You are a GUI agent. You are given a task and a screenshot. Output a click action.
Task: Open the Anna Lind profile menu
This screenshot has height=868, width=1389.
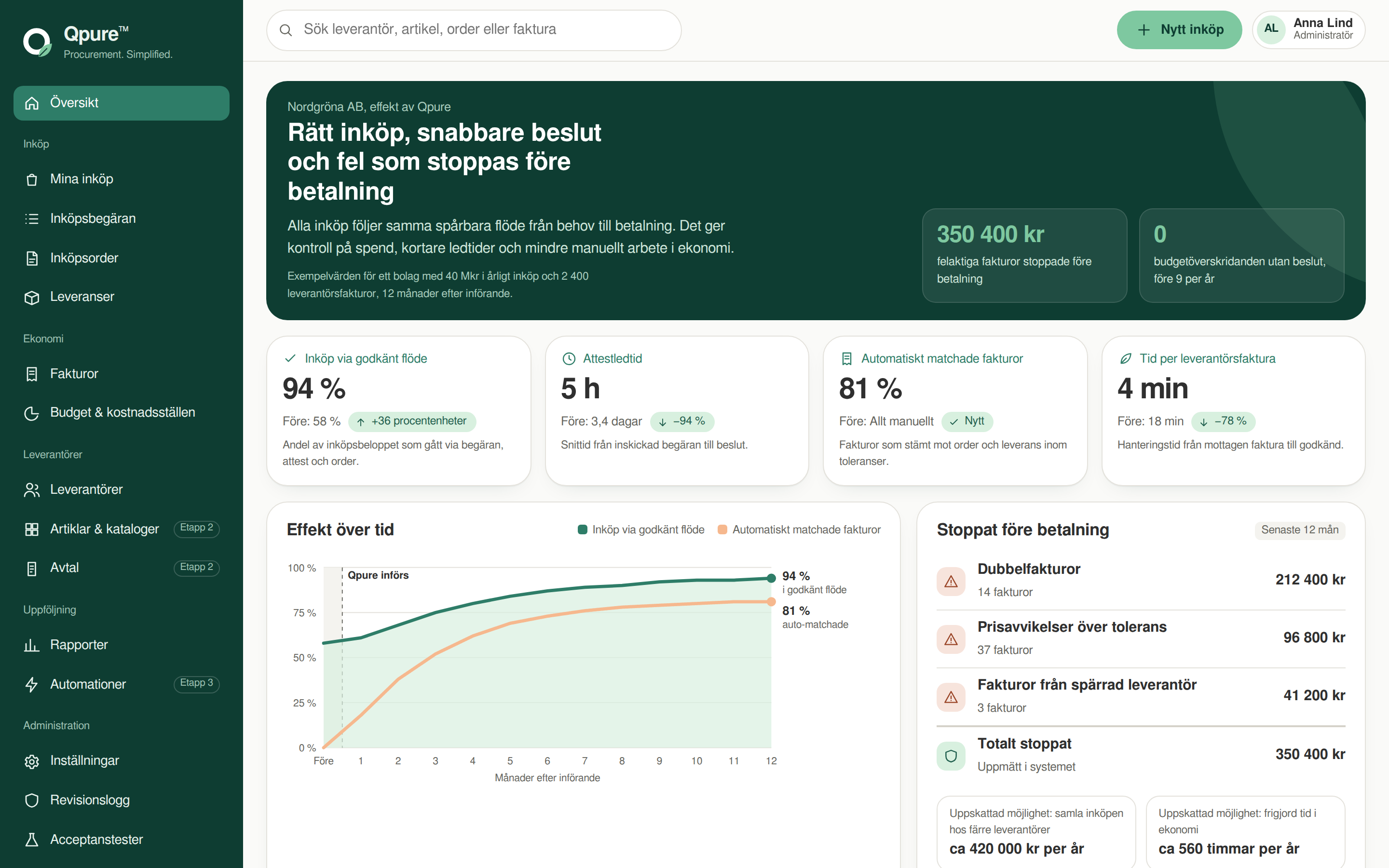point(1308,30)
